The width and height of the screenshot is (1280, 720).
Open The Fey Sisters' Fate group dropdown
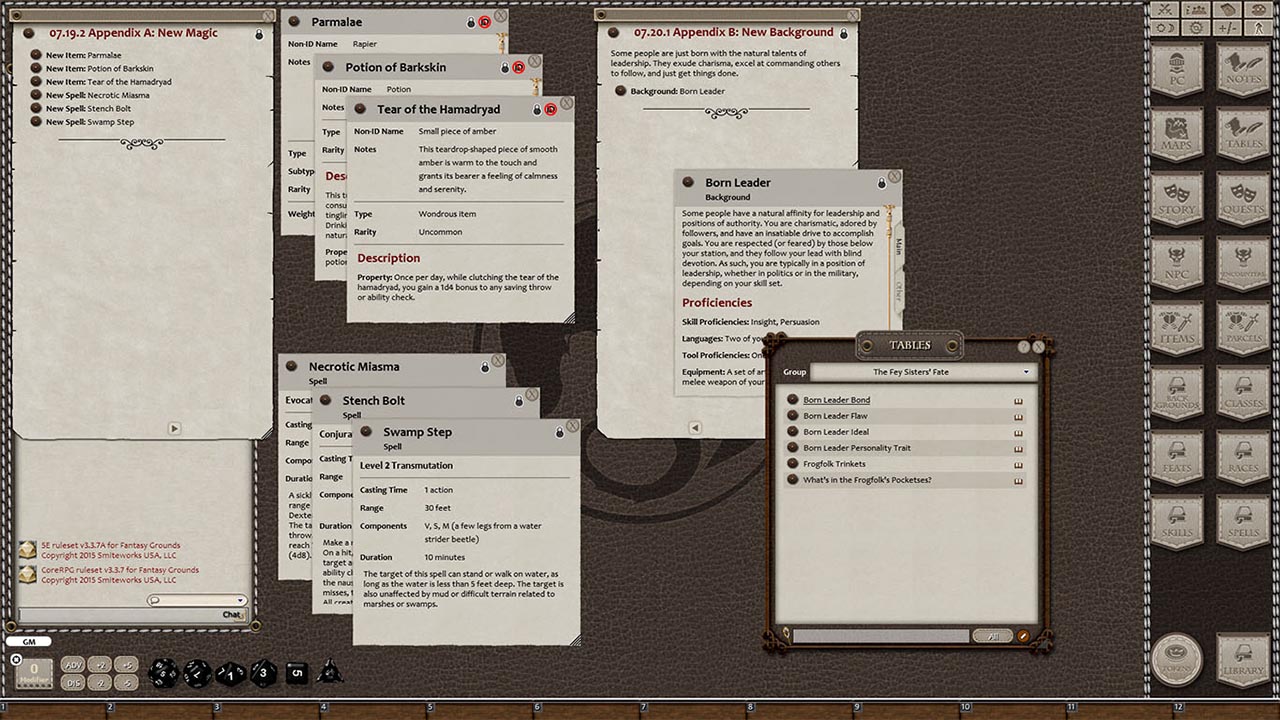[1027, 372]
